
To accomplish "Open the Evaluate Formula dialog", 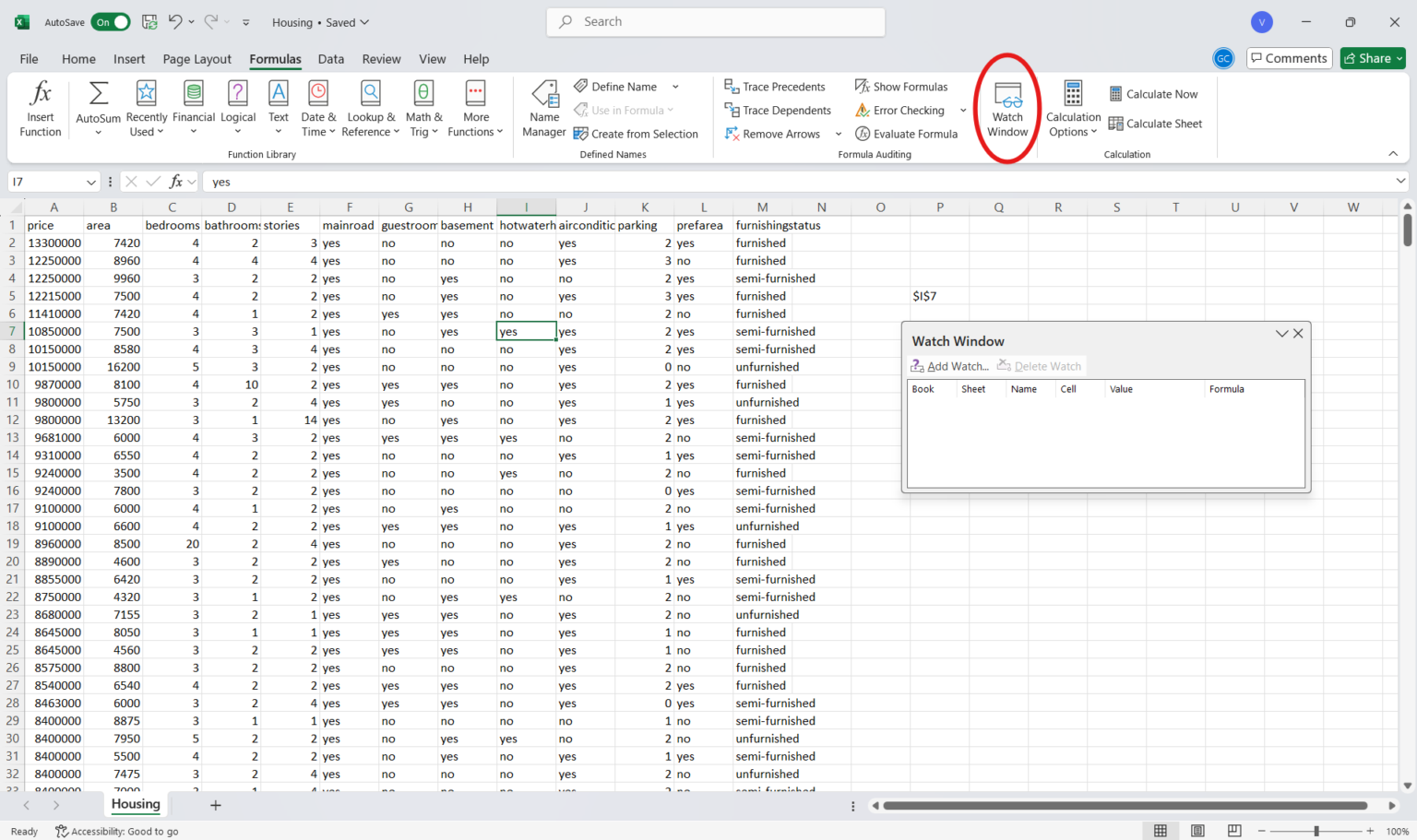I will (907, 133).
